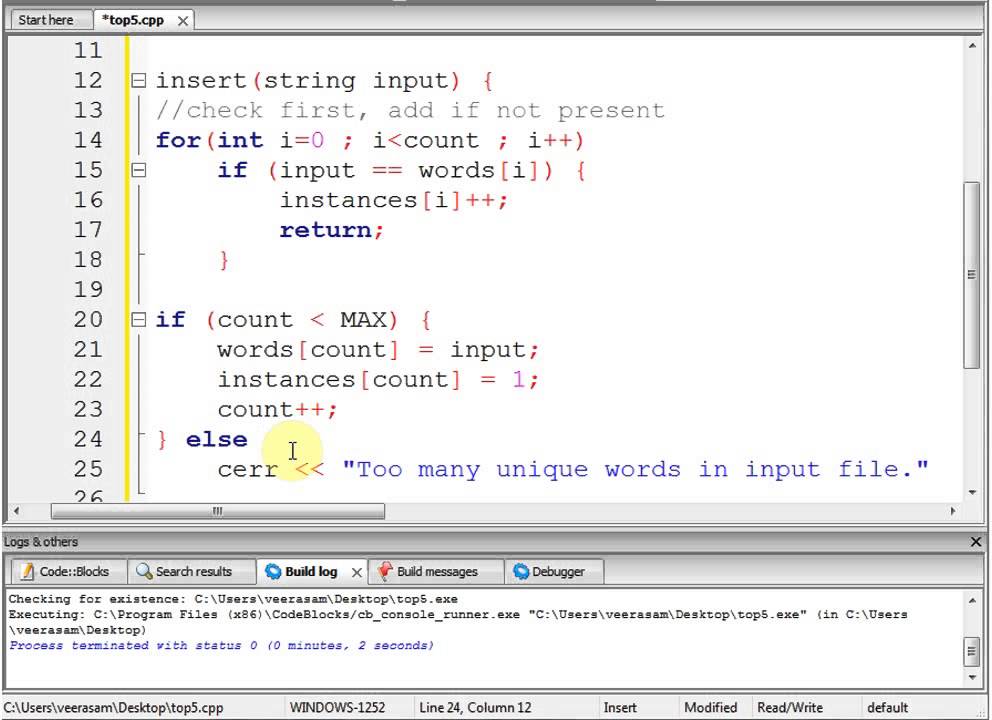The width and height of the screenshot is (992, 720).
Task: Click 'Modified' in the status bar
Action: pos(710,707)
